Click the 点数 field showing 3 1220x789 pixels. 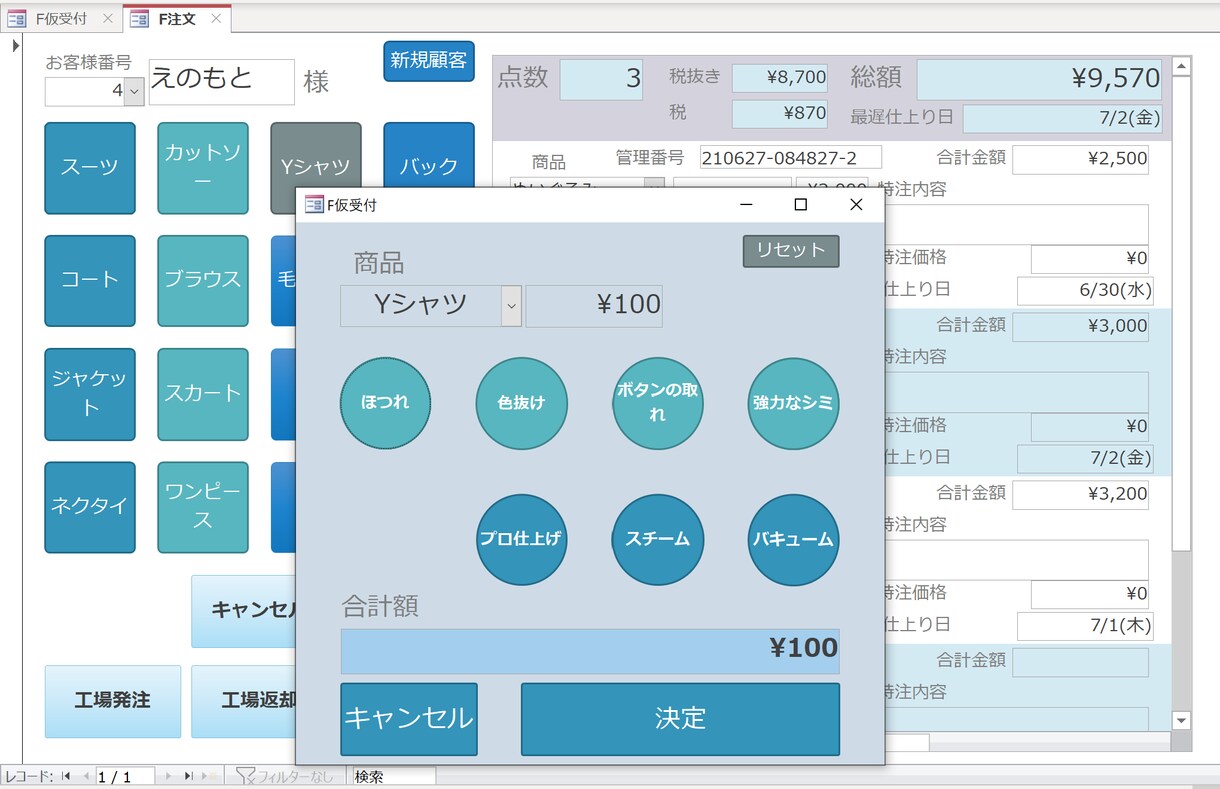click(601, 80)
